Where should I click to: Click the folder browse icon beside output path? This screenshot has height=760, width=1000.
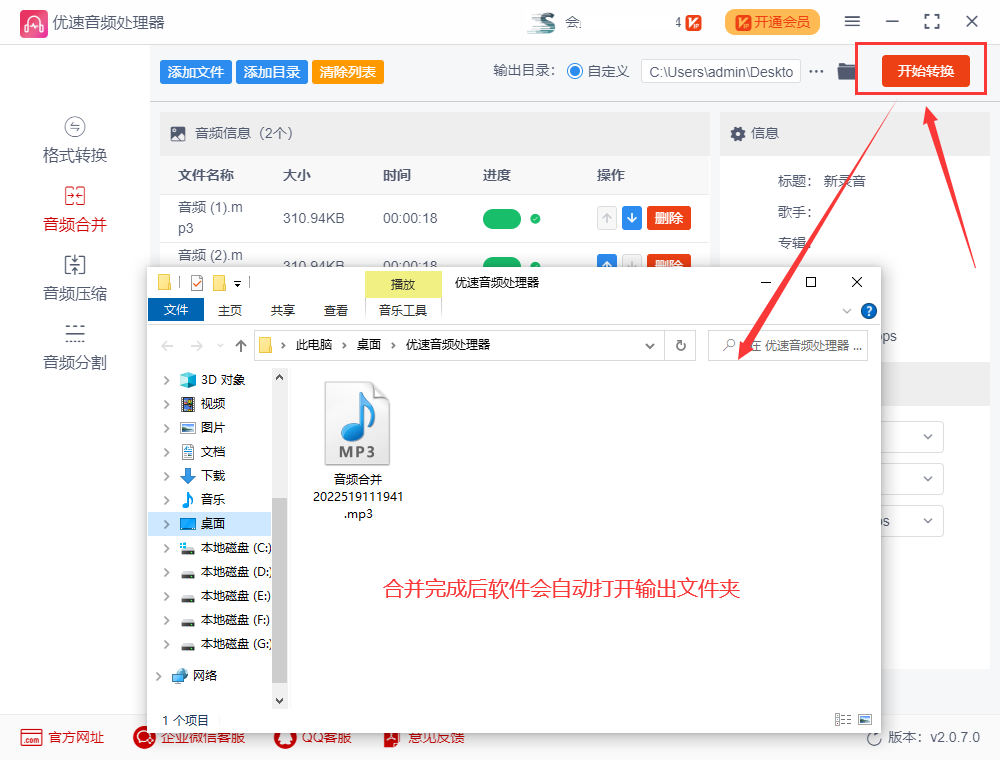pyautogui.click(x=846, y=71)
